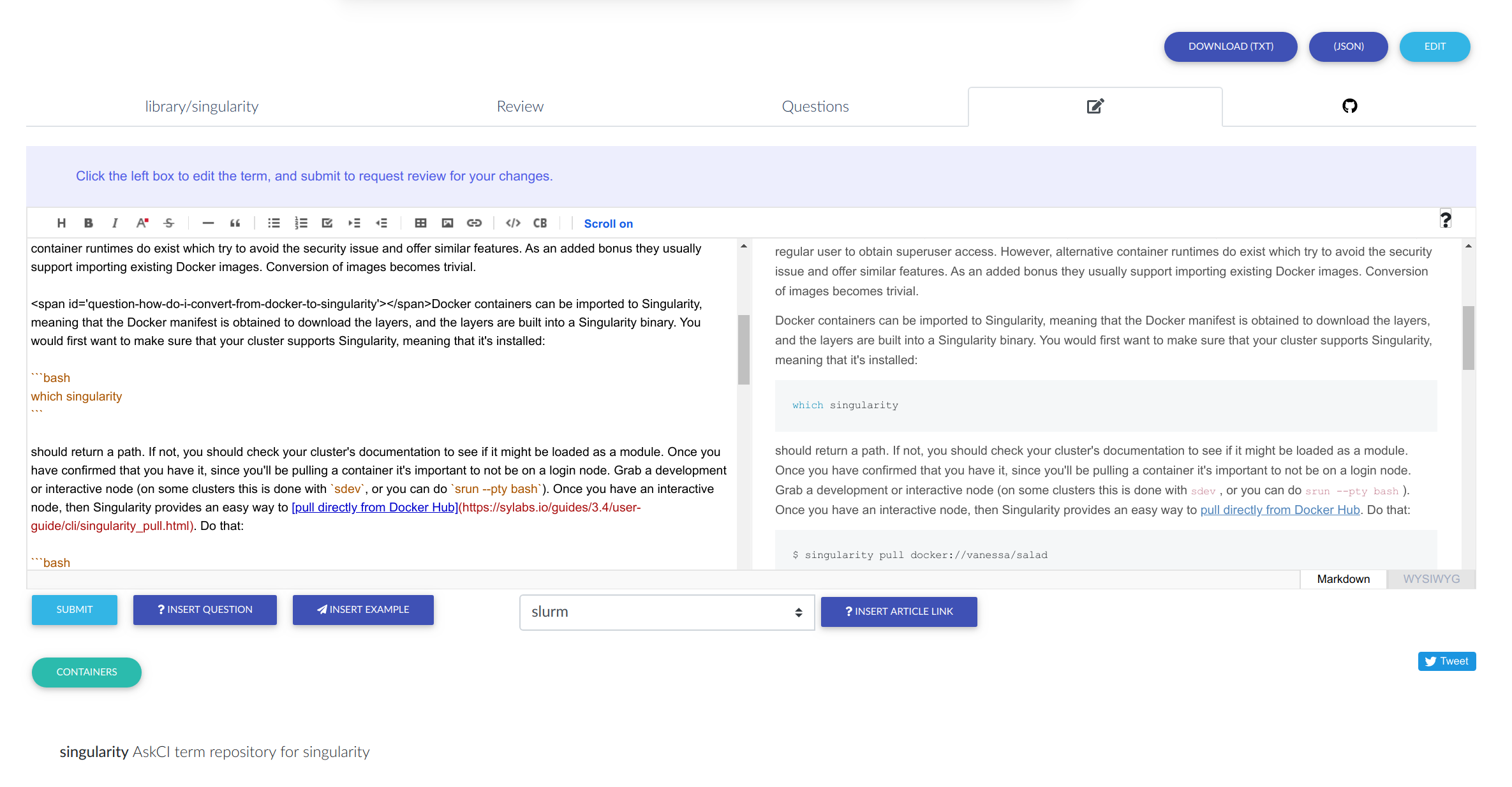Insert a horizontal line
The image size is (1512, 787).
coord(208,223)
